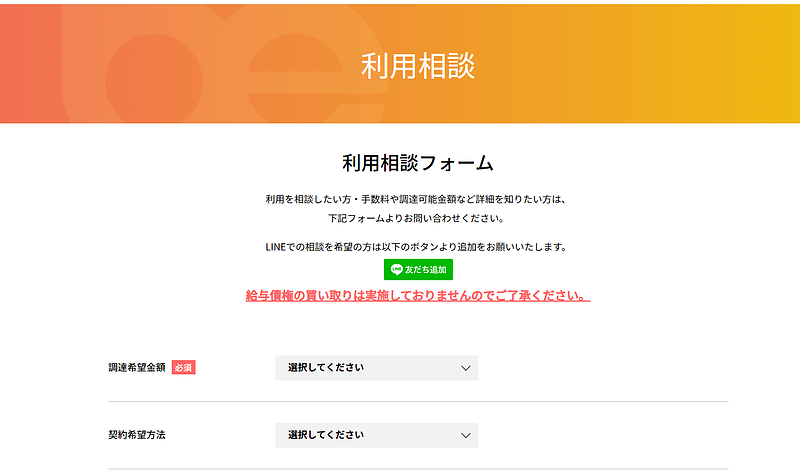Click the 利用相談フォーム heading

(418, 162)
